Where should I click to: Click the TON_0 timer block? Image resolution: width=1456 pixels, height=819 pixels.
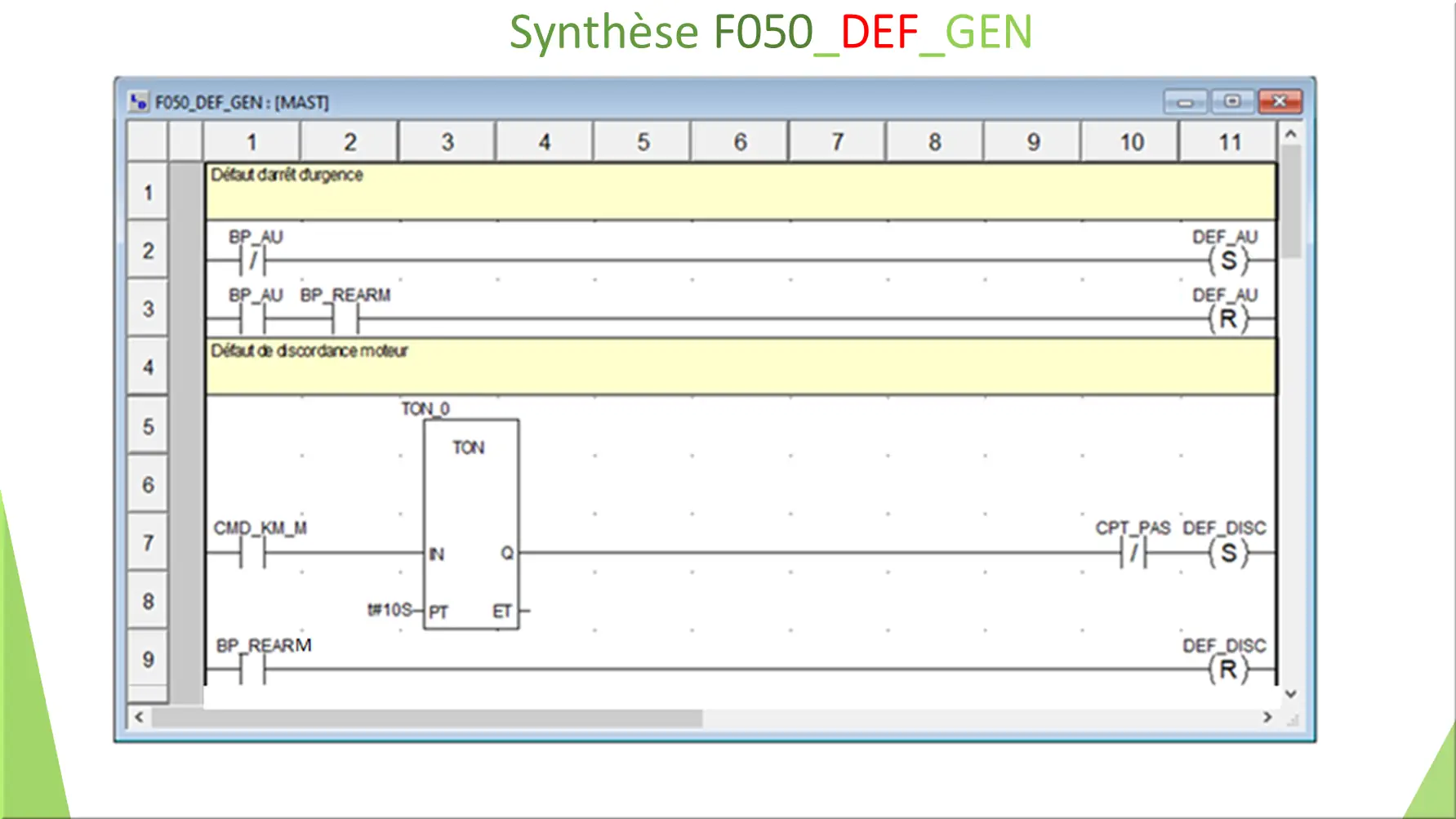click(x=470, y=524)
